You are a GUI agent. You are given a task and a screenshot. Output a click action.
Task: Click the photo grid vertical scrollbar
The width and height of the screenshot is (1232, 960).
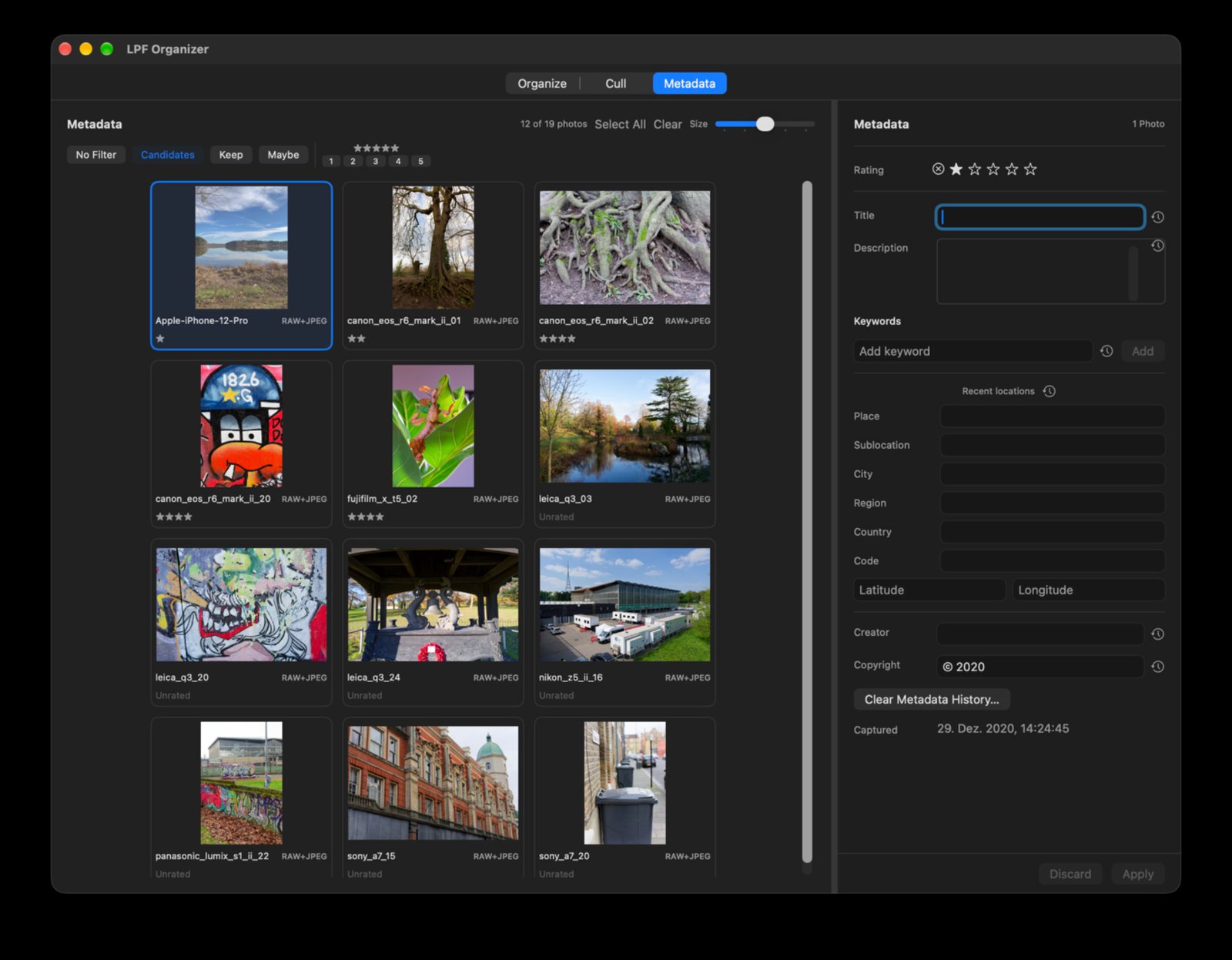pos(807,522)
